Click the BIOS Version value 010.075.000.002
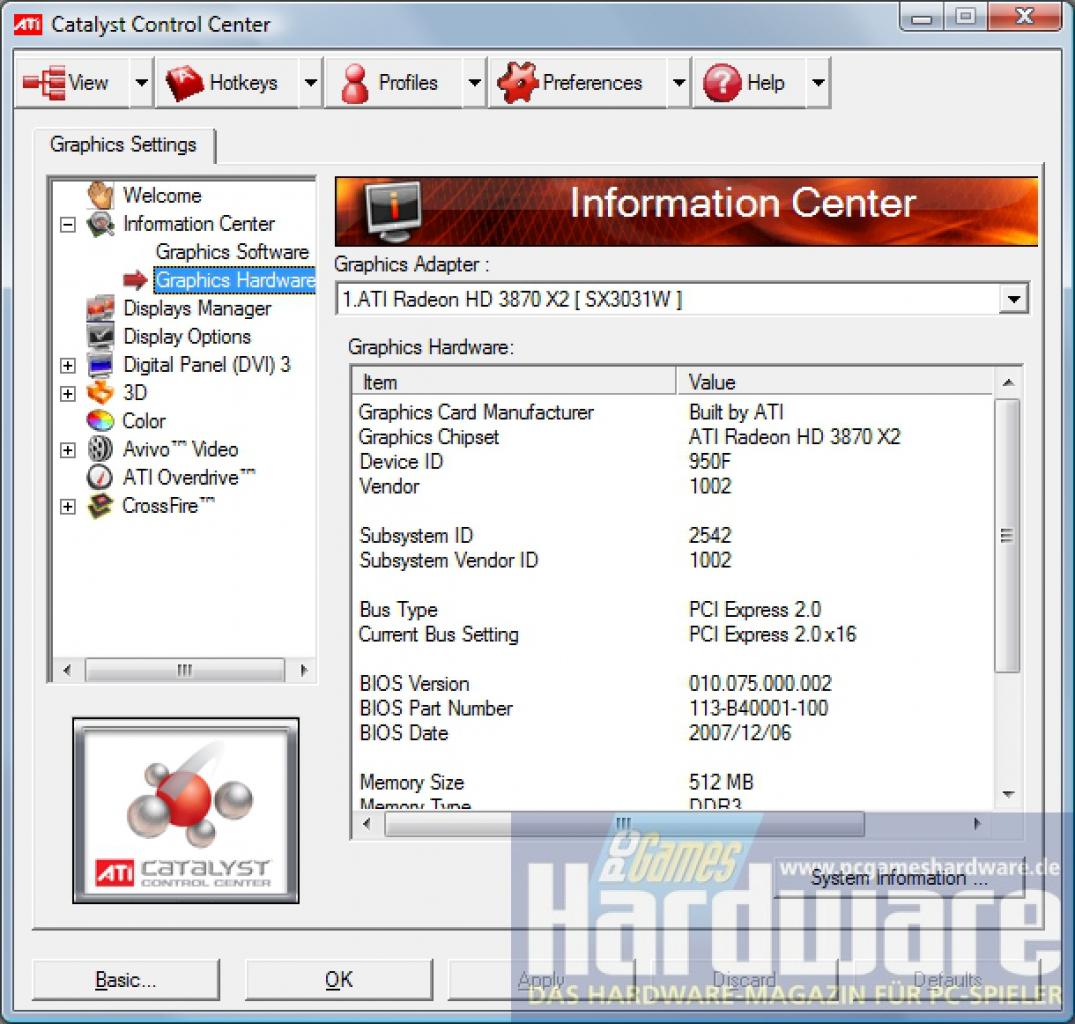The image size is (1075, 1024). pos(760,683)
